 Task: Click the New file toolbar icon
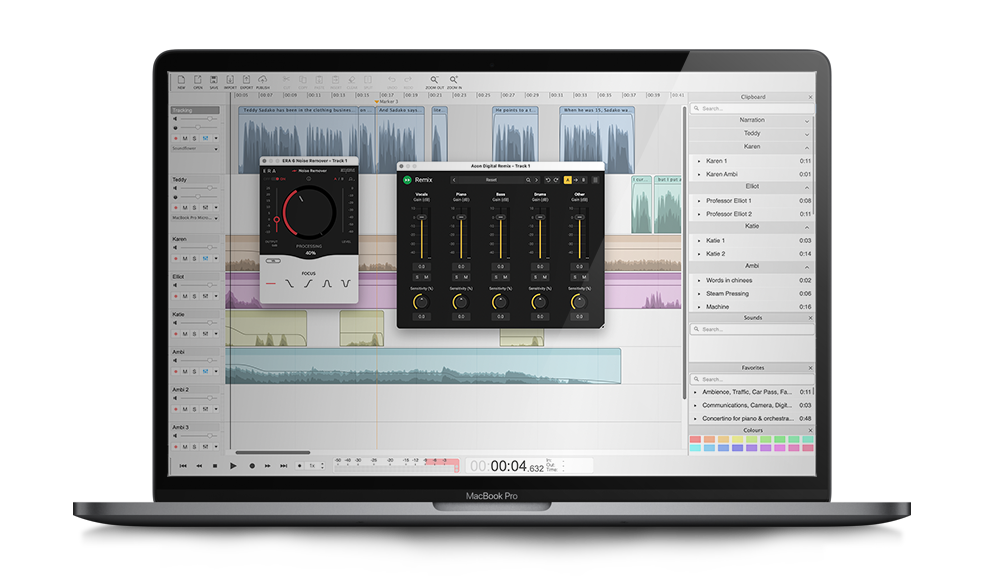[181, 80]
